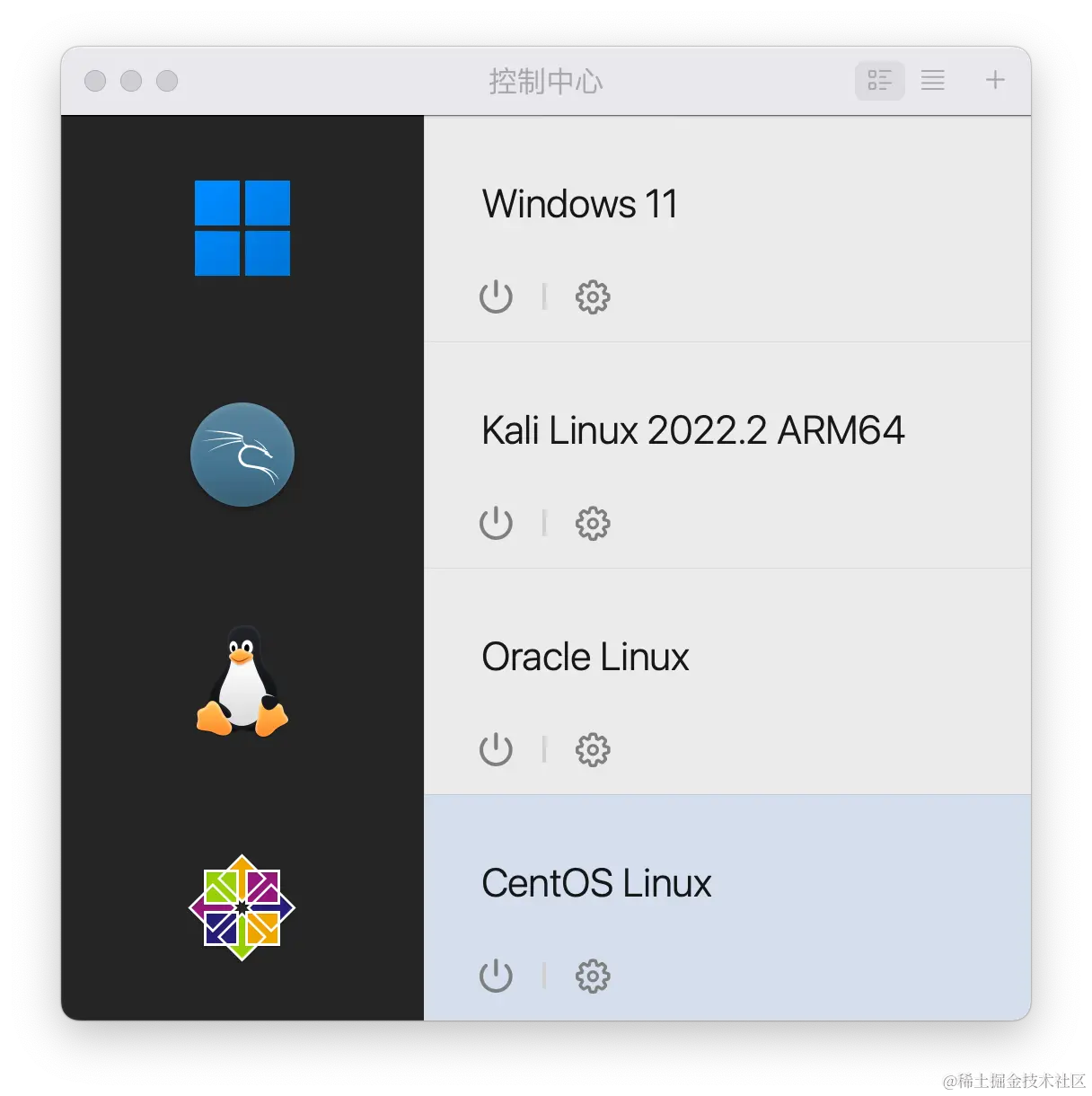The width and height of the screenshot is (1092, 1096).
Task: Select the Kali Linux dragon thumbnail
Action: click(242, 455)
